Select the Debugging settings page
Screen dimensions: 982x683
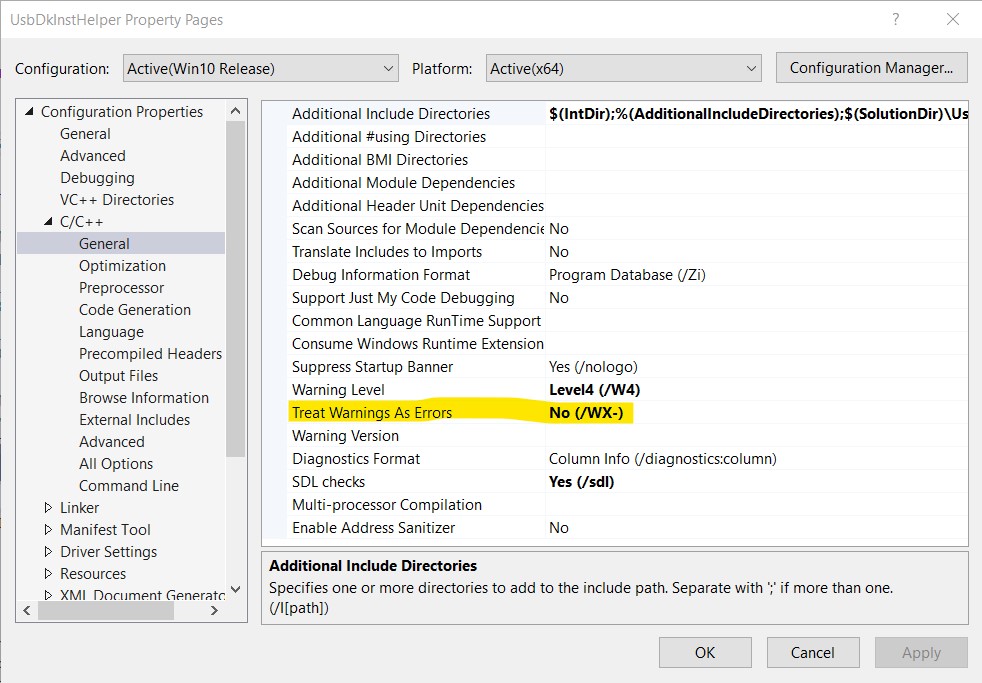click(97, 177)
